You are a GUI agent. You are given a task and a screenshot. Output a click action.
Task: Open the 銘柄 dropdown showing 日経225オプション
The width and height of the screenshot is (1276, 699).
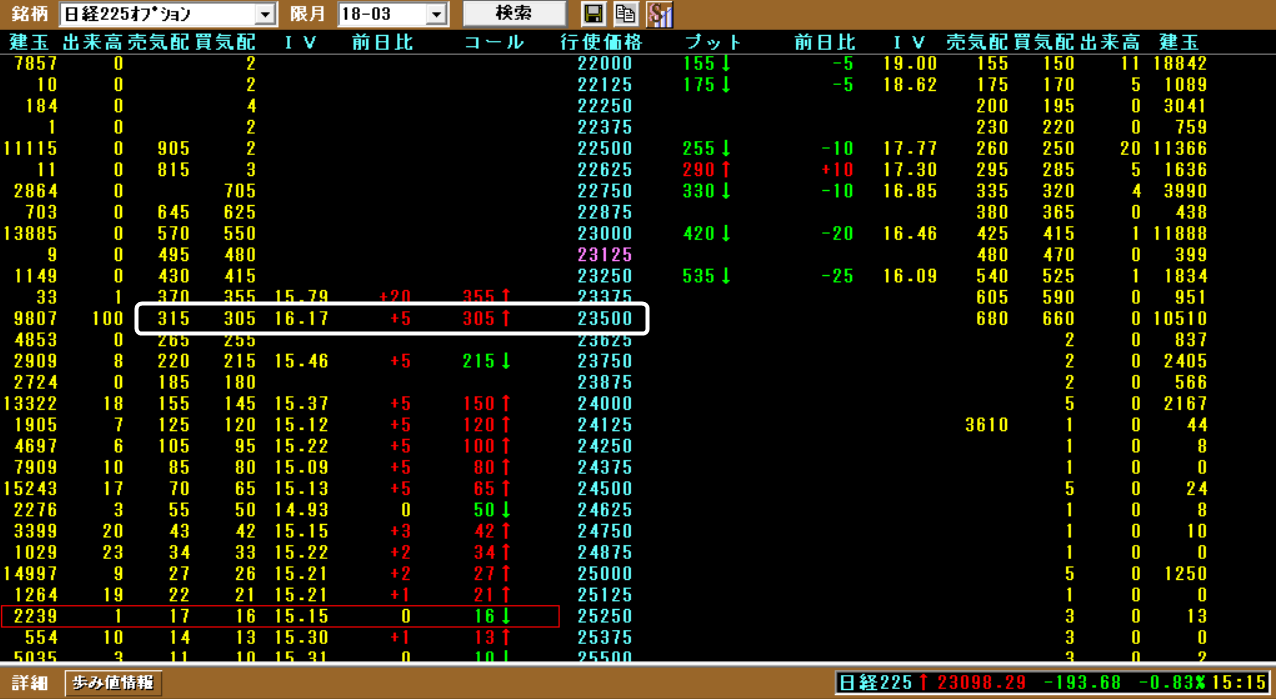click(265, 15)
